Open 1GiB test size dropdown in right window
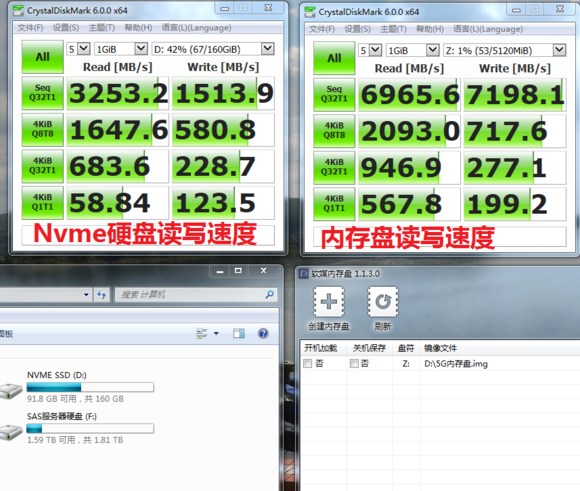The image size is (580, 491). 432,50
